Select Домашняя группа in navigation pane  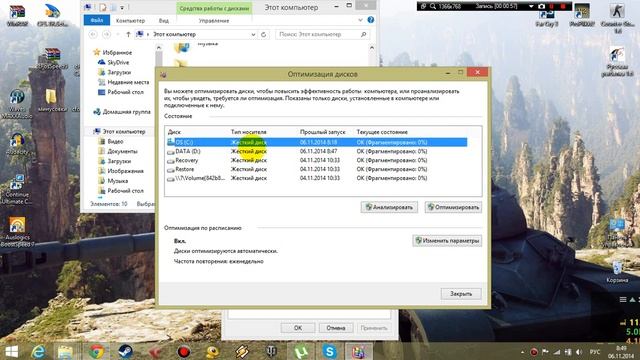(x=127, y=112)
